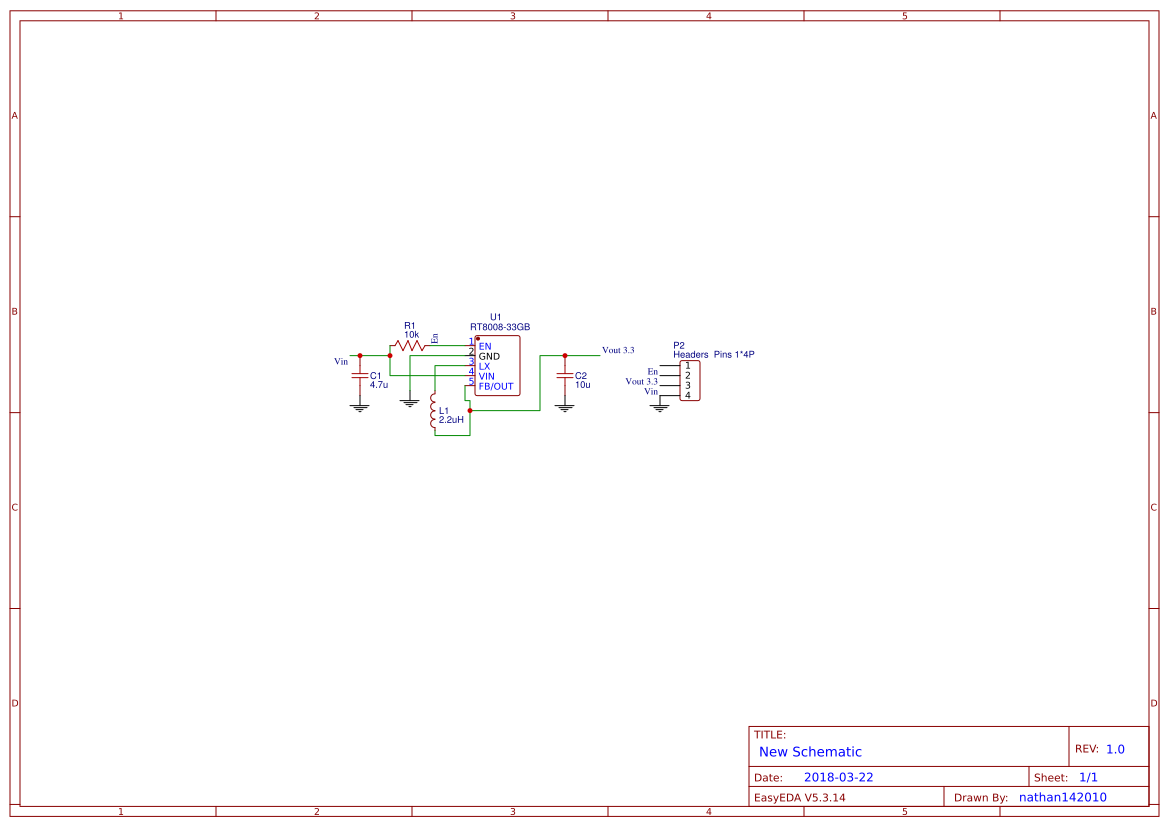The width and height of the screenshot is (1169, 827).
Task: Select capacitor C1 4.7u symbol
Action: pos(360,377)
